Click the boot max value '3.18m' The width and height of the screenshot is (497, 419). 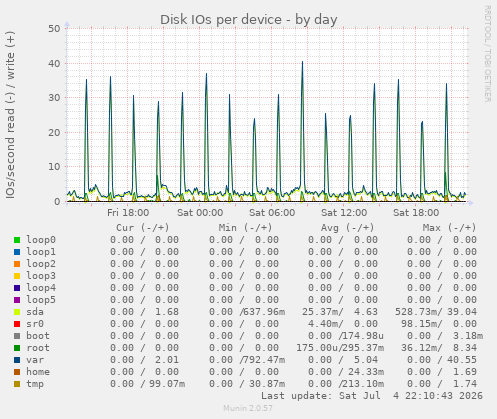[x=468, y=336]
